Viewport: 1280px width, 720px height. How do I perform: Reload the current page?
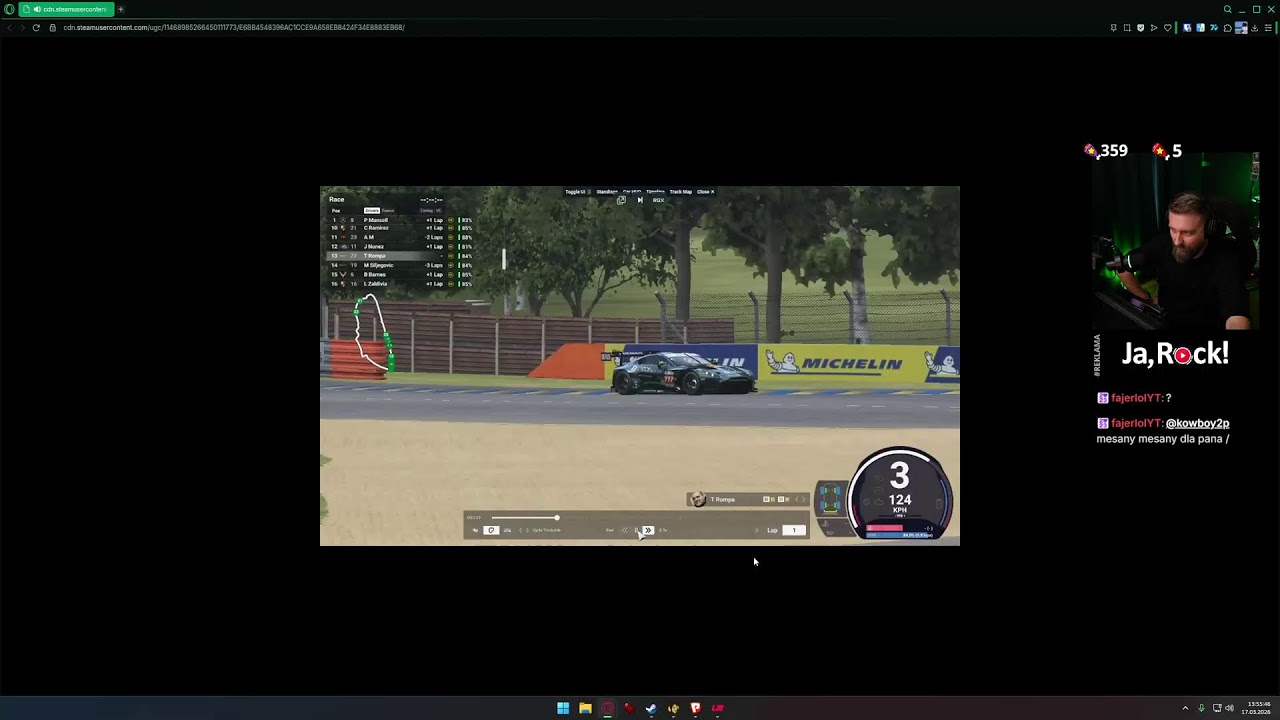click(36, 27)
